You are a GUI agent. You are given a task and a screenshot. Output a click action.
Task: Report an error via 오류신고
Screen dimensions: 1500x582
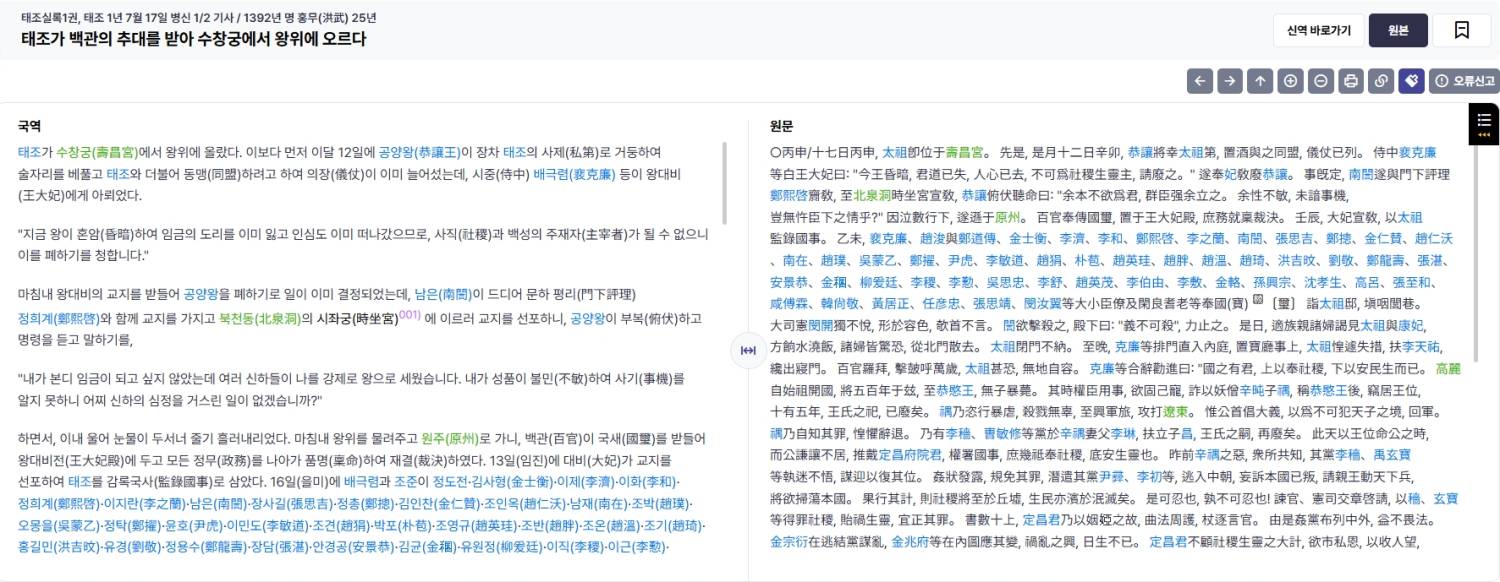[x=1463, y=81]
